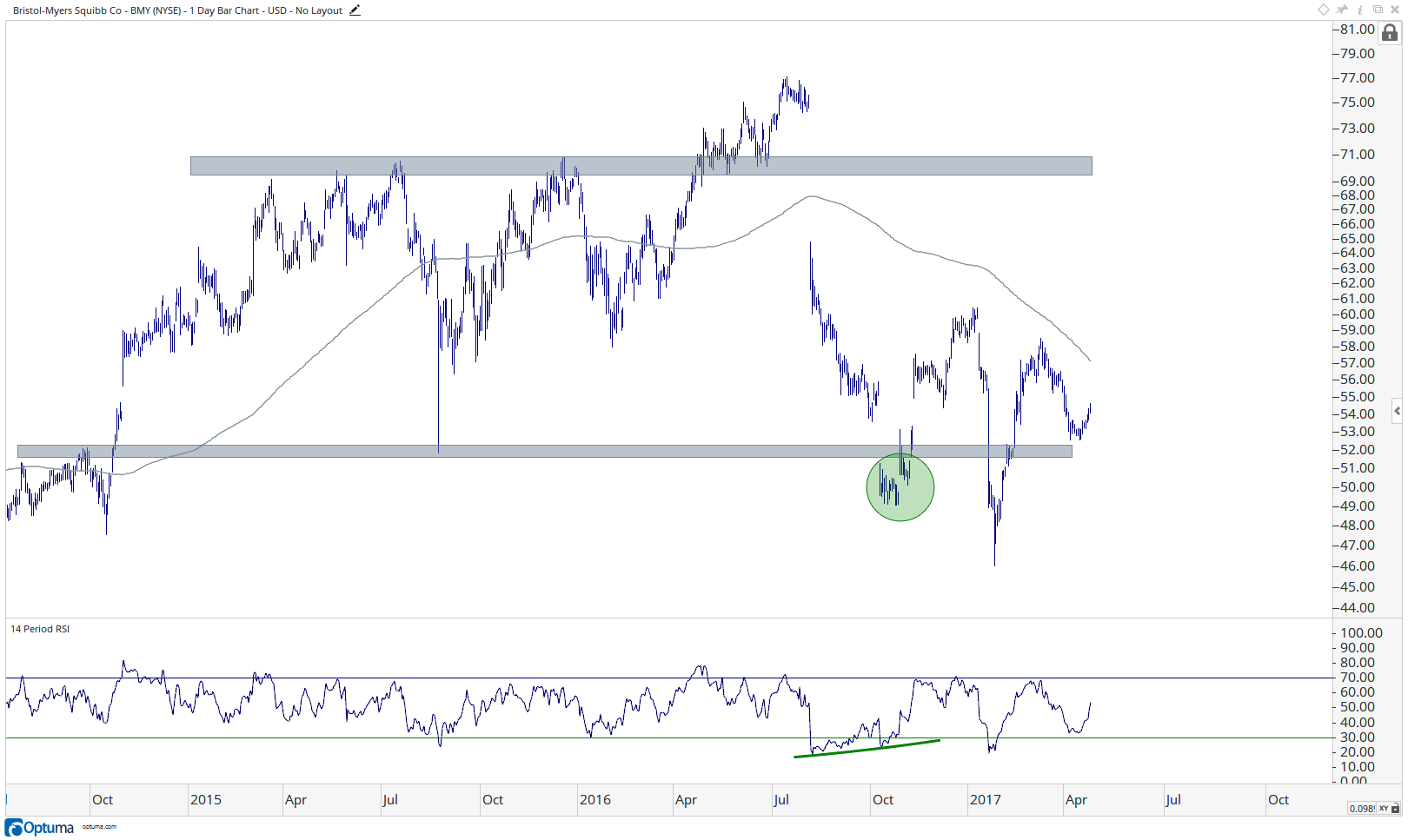This screenshot has width=1408, height=840.
Task: Click the 75.00 price scale label
Action: [1357, 103]
